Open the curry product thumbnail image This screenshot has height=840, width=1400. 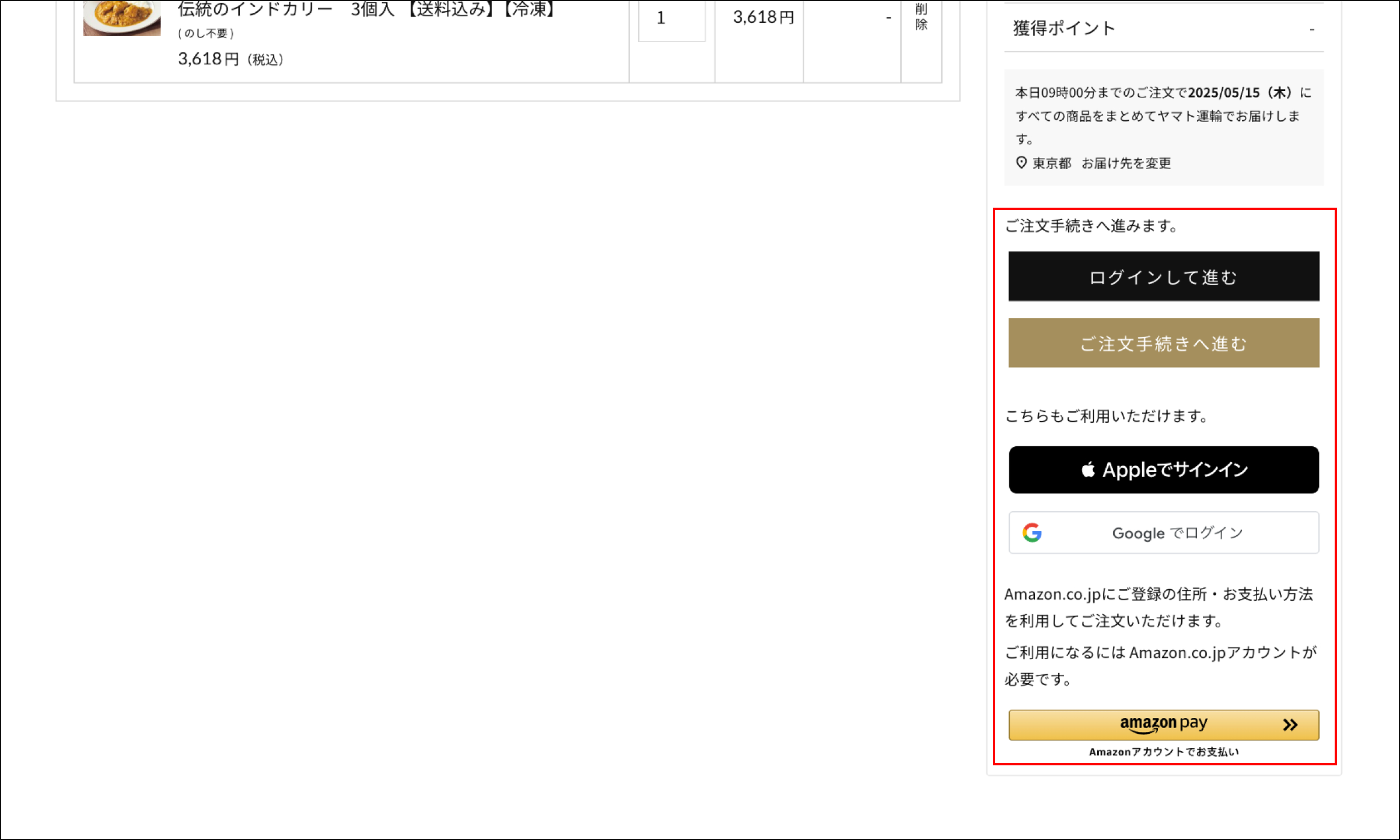click(122, 17)
